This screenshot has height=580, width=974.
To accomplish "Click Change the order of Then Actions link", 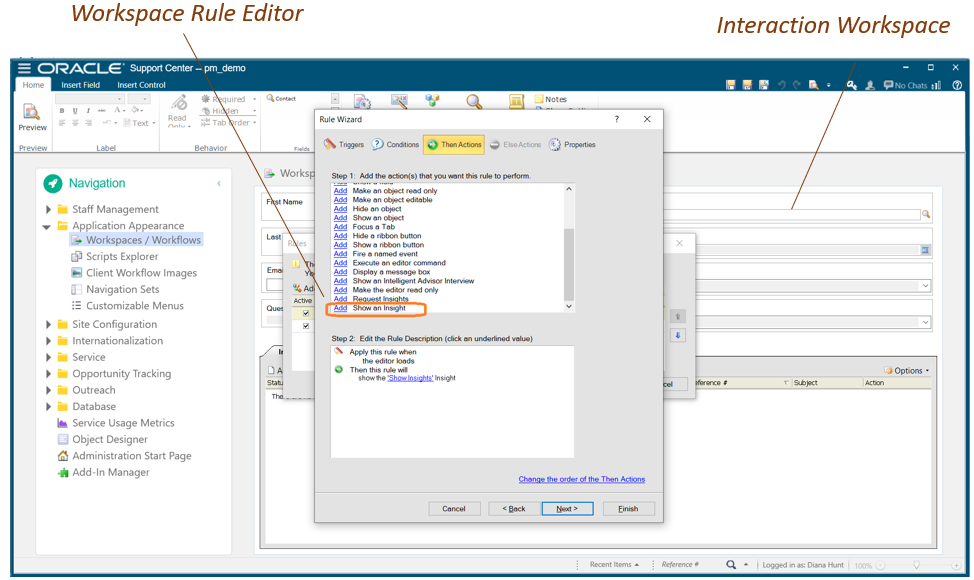I will pyautogui.click(x=582, y=479).
